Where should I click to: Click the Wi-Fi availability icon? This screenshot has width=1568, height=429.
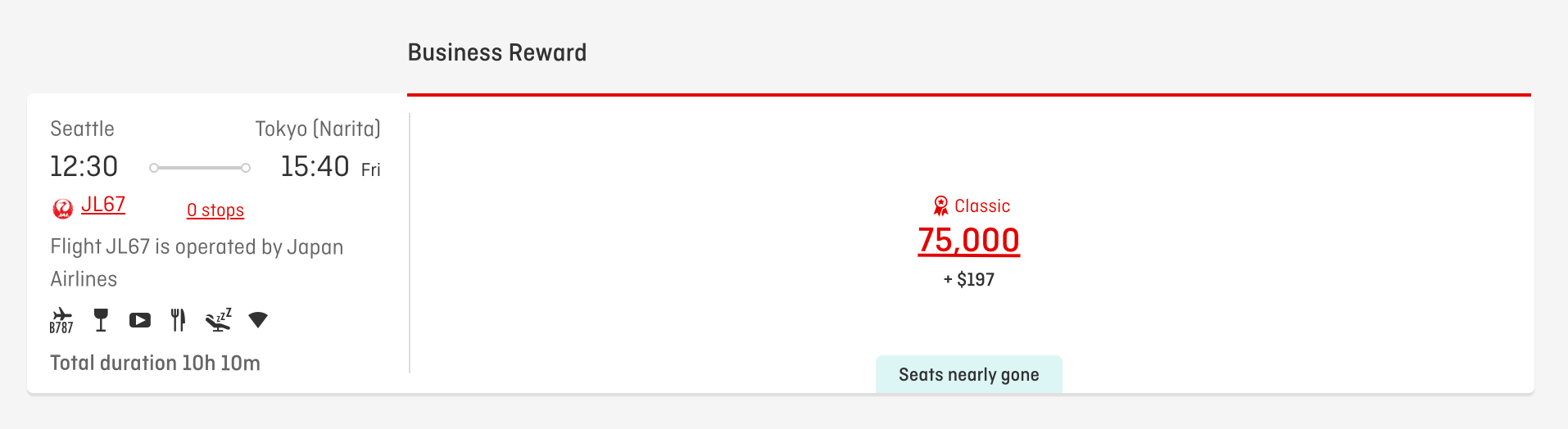tap(258, 320)
